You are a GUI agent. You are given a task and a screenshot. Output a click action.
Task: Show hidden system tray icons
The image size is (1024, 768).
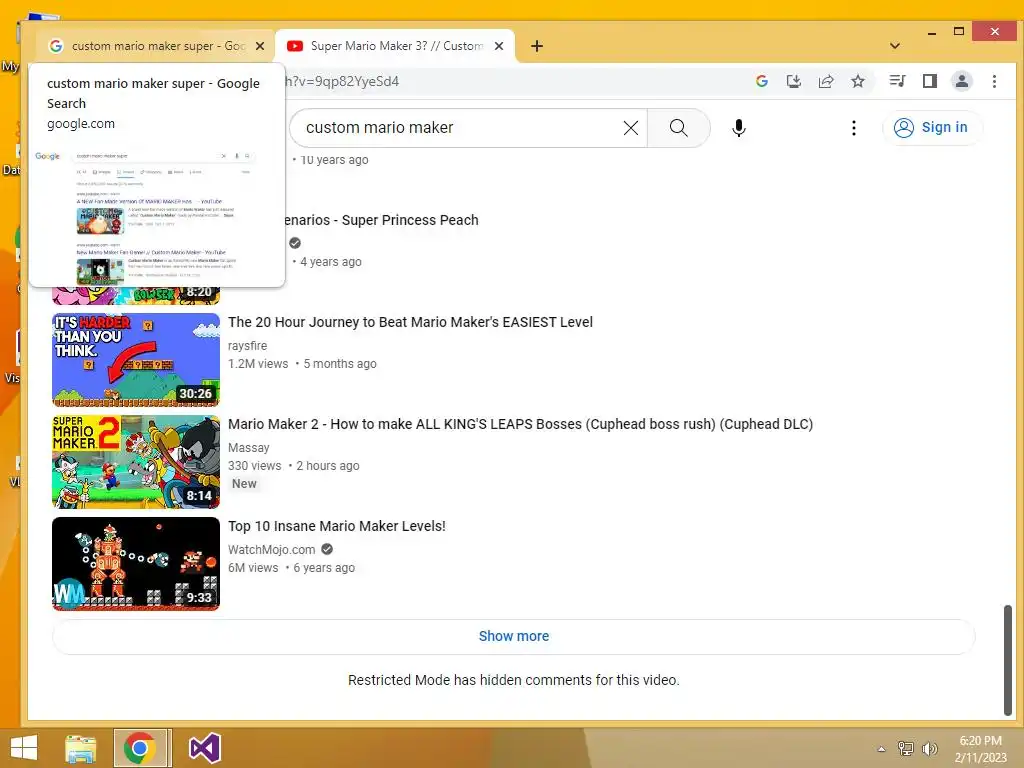tap(882, 749)
